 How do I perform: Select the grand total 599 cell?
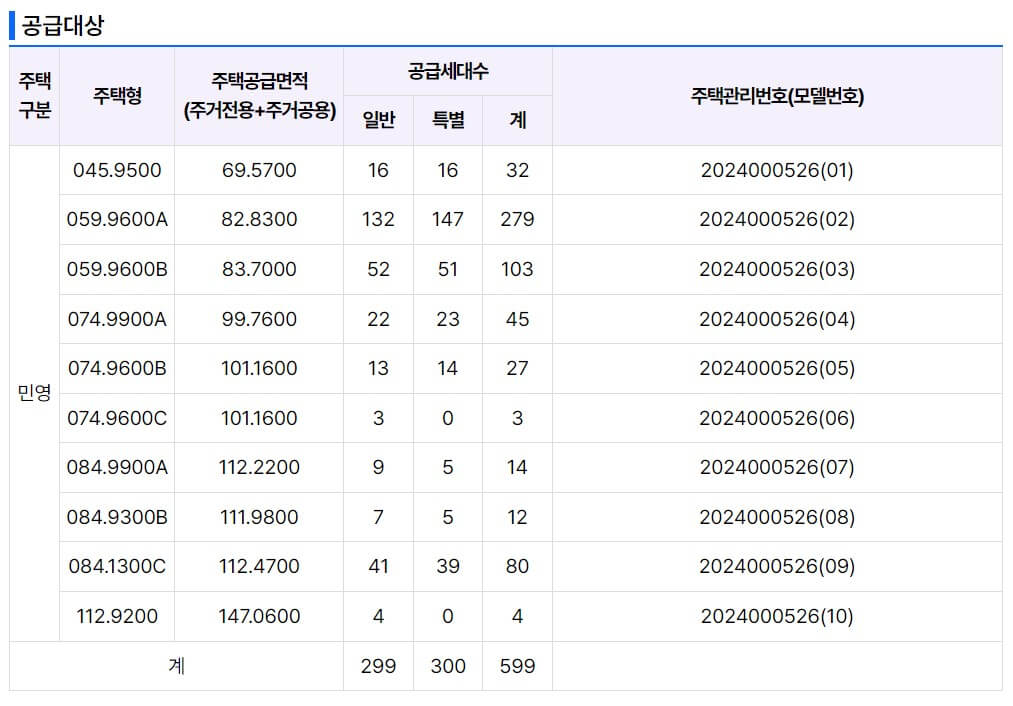[x=517, y=665]
